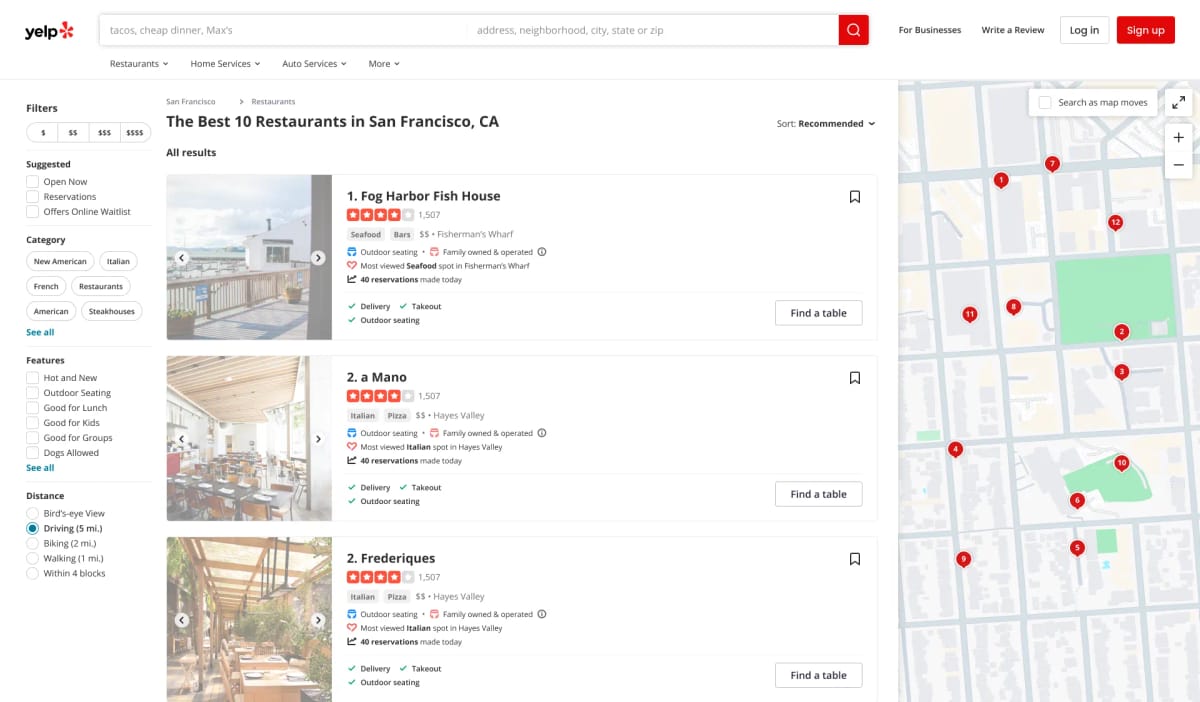Show next photo for a Mano

[x=318, y=439]
